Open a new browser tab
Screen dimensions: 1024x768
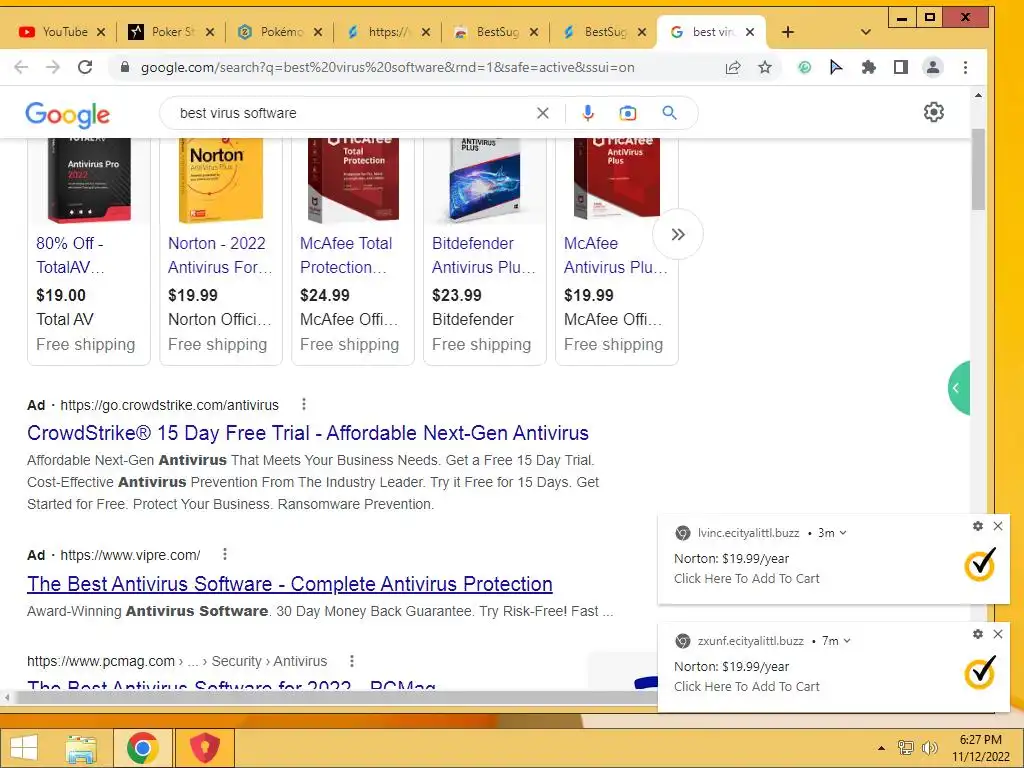click(788, 32)
